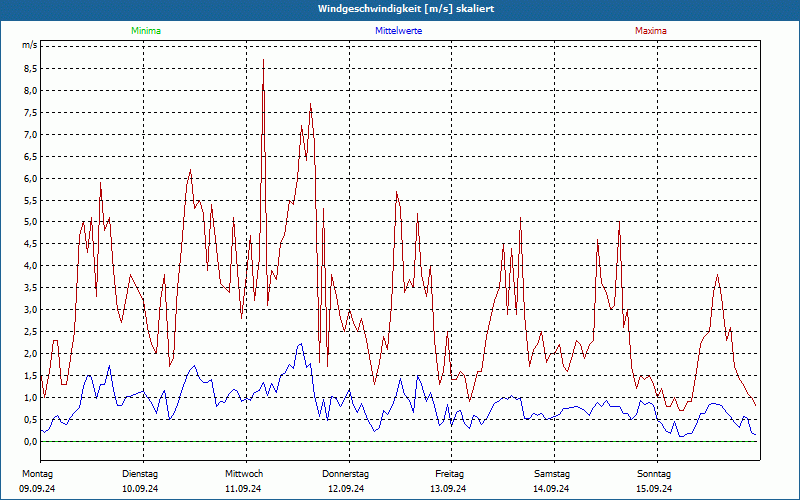Click the '0,0' y-axis value
The image size is (800, 500).
pyautogui.click(x=30, y=441)
